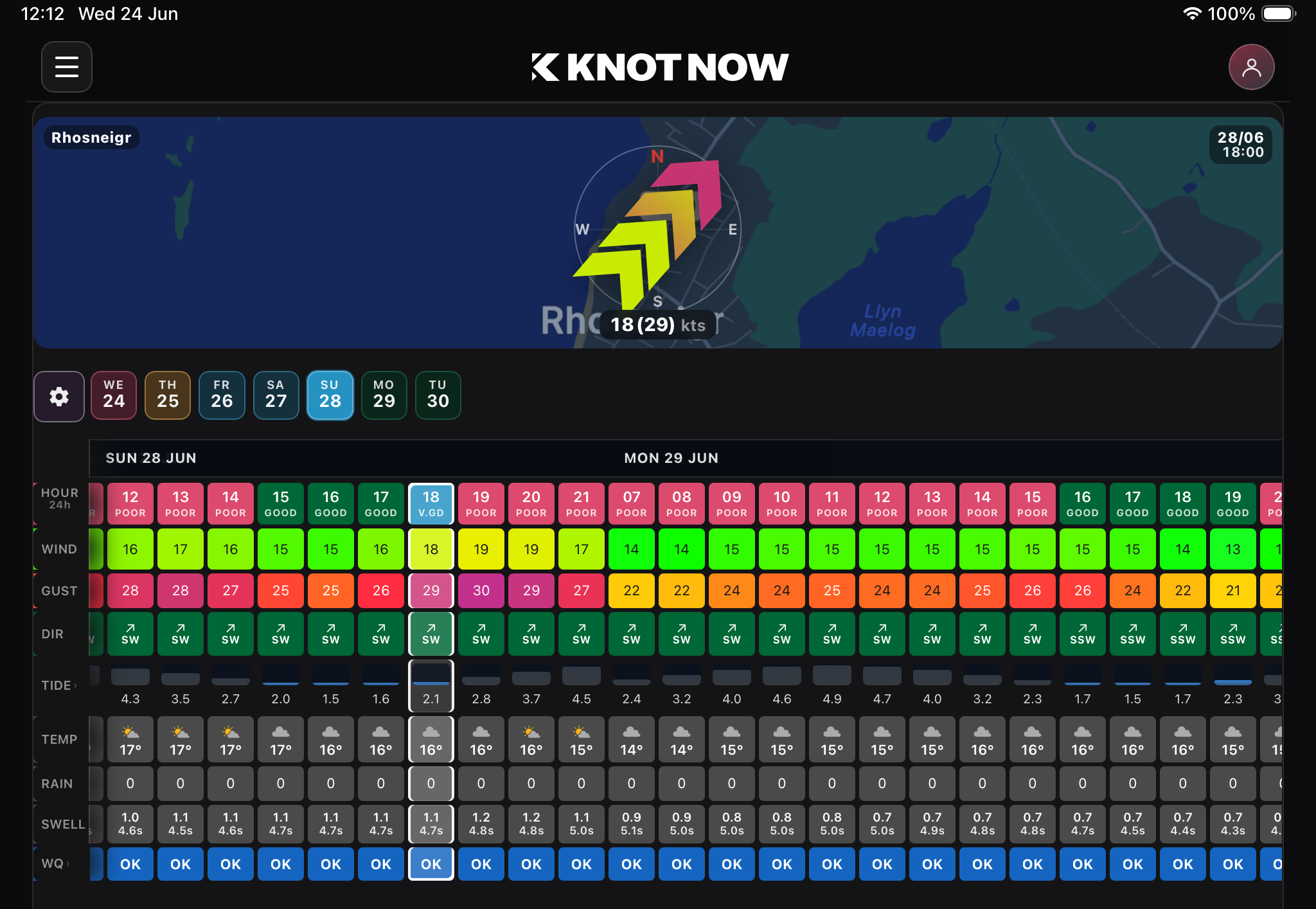This screenshot has width=1316, height=909.
Task: Click the Knot Now logo
Action: 660,67
